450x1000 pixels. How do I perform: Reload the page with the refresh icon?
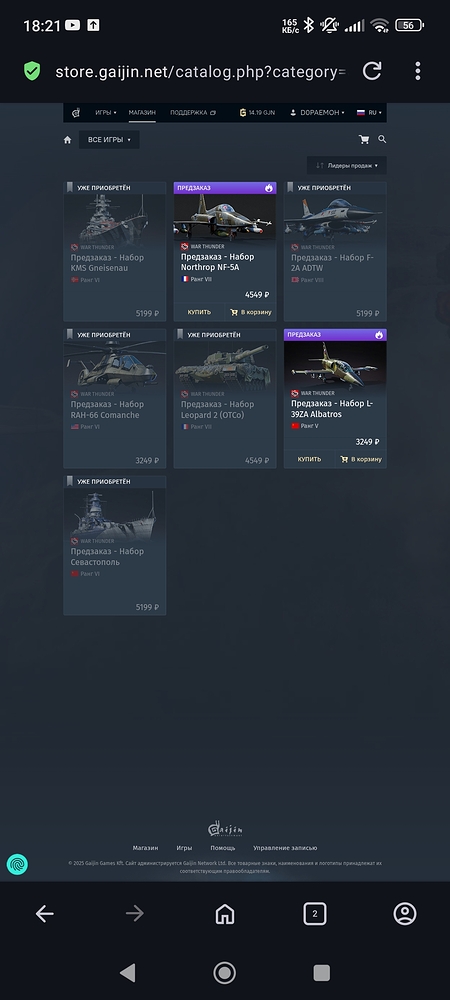coord(372,71)
